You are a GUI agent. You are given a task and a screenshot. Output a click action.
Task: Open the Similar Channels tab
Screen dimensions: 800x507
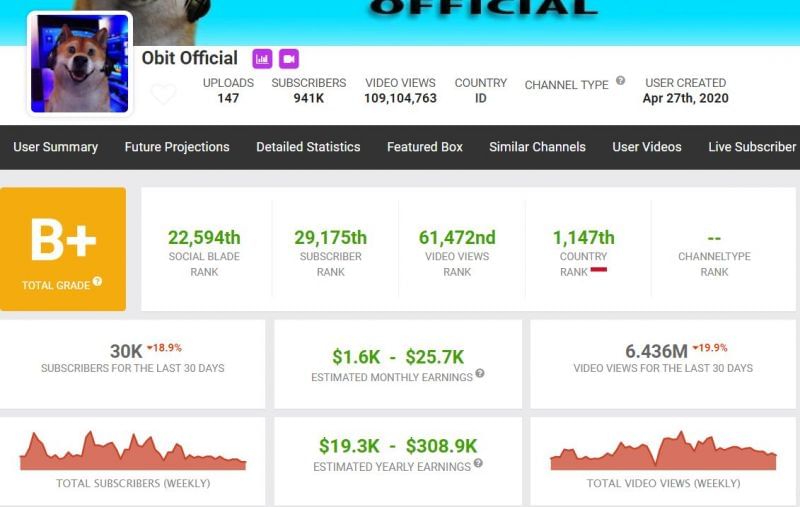[537, 147]
